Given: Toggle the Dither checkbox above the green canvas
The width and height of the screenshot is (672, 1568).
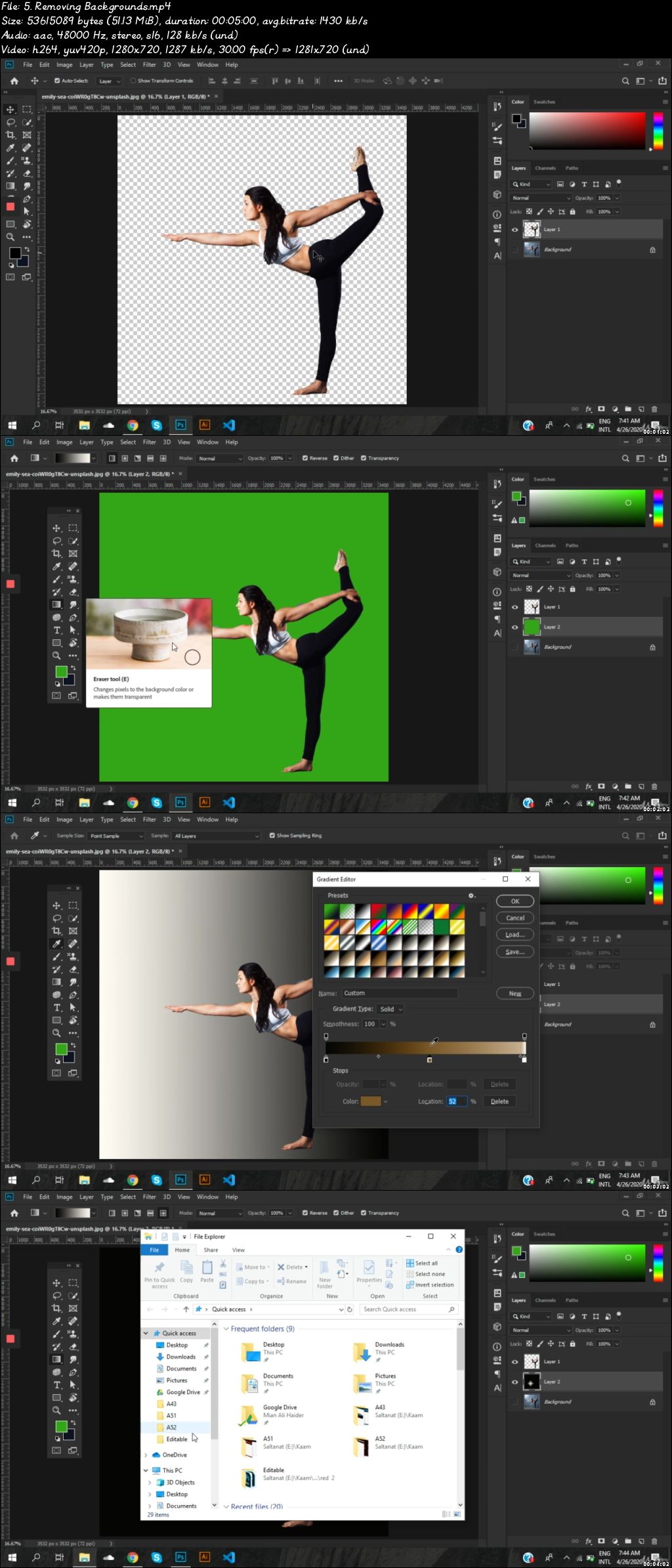Looking at the screenshot, I should [x=336, y=458].
